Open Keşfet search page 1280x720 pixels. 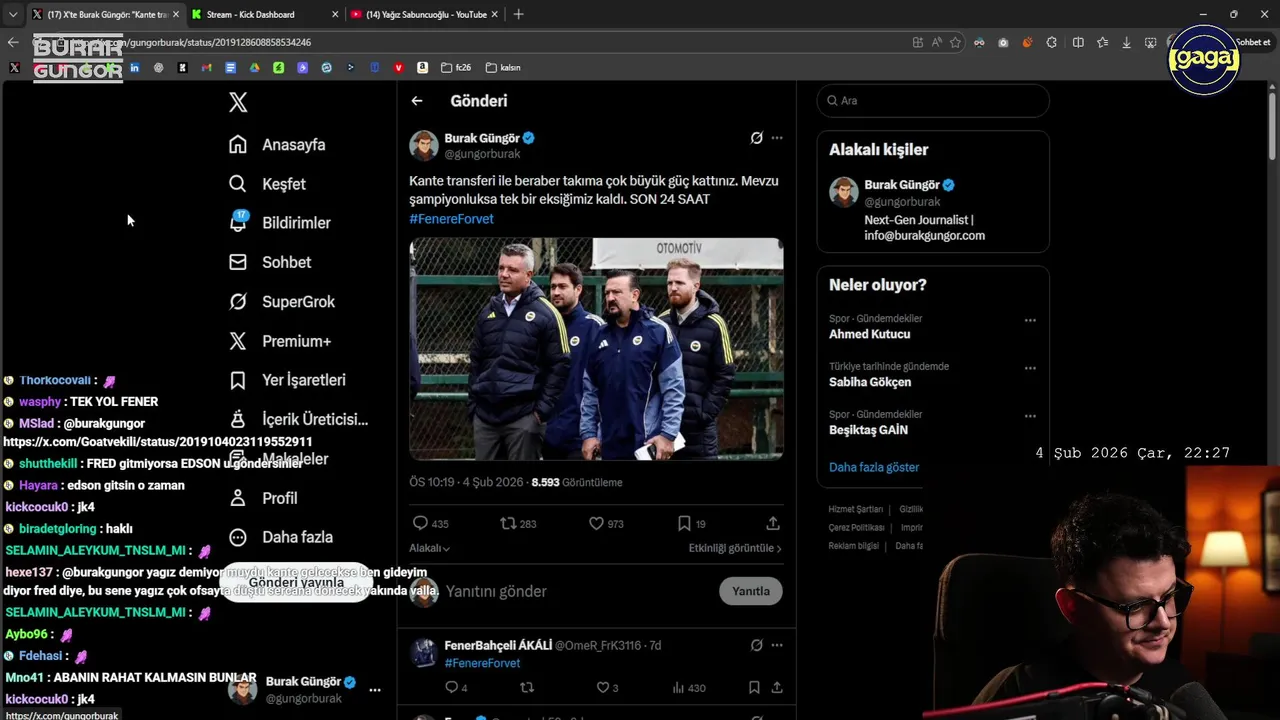(x=267, y=184)
